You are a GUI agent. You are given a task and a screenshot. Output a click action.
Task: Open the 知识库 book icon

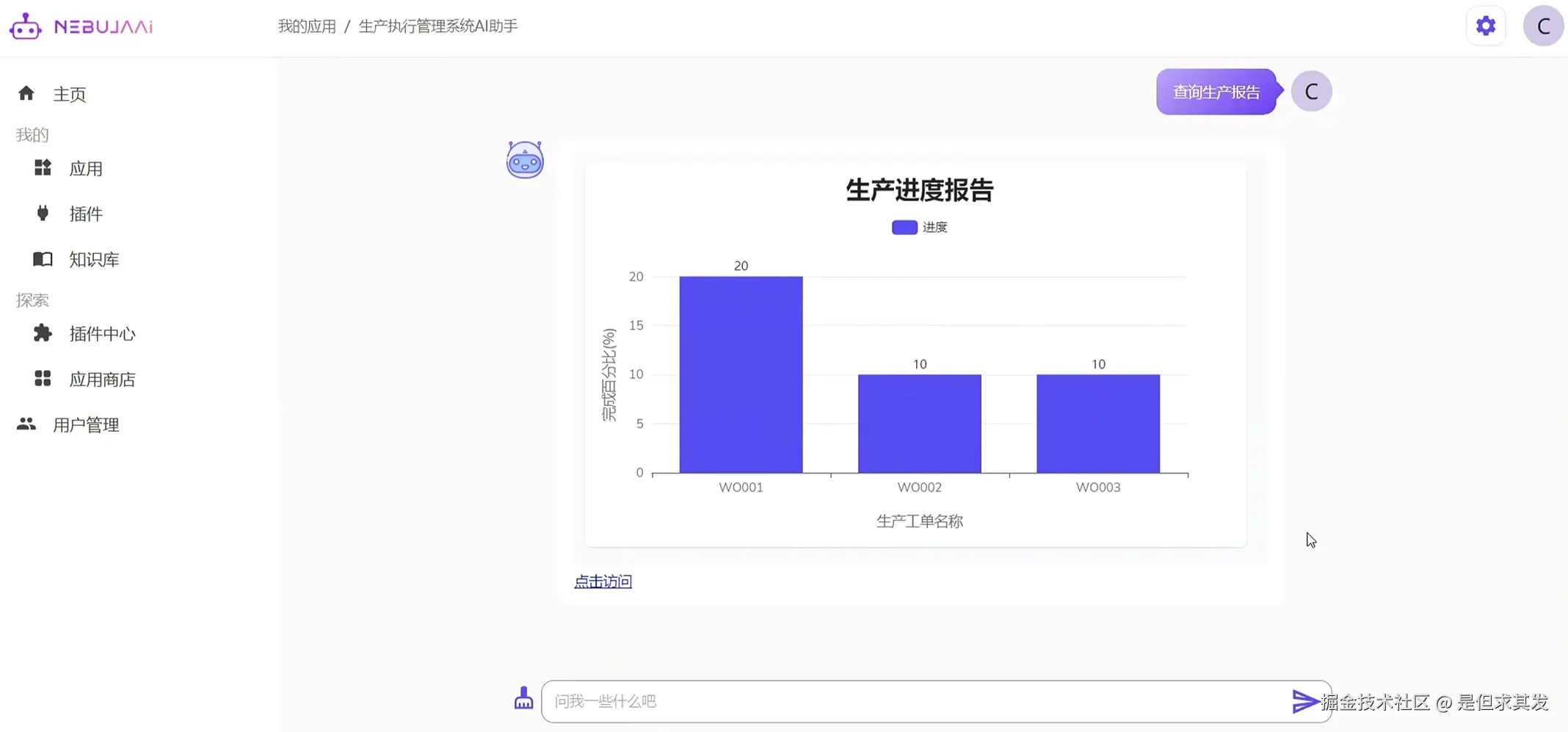42,258
